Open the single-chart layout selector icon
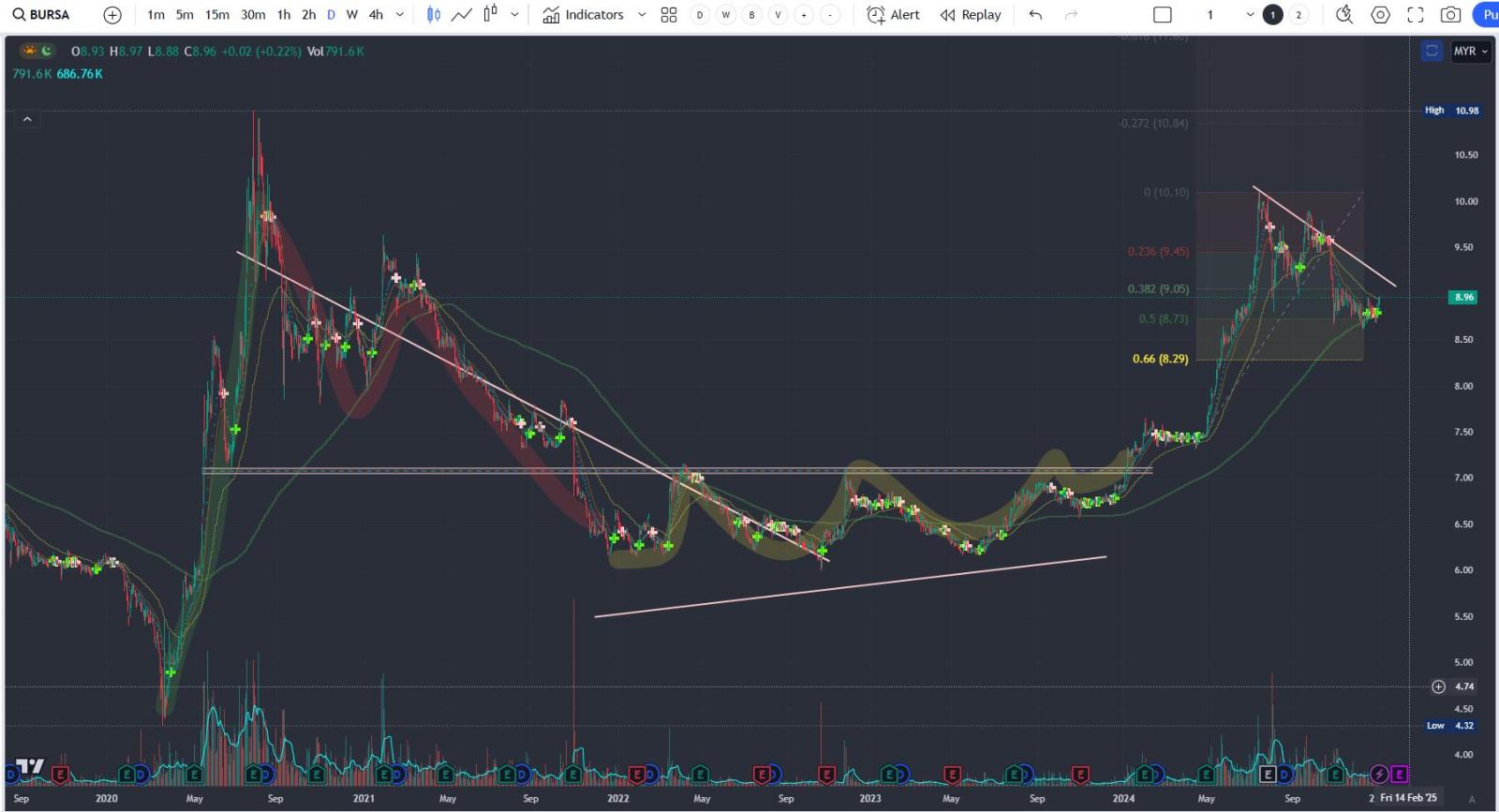The width and height of the screenshot is (1499, 812). [1163, 15]
